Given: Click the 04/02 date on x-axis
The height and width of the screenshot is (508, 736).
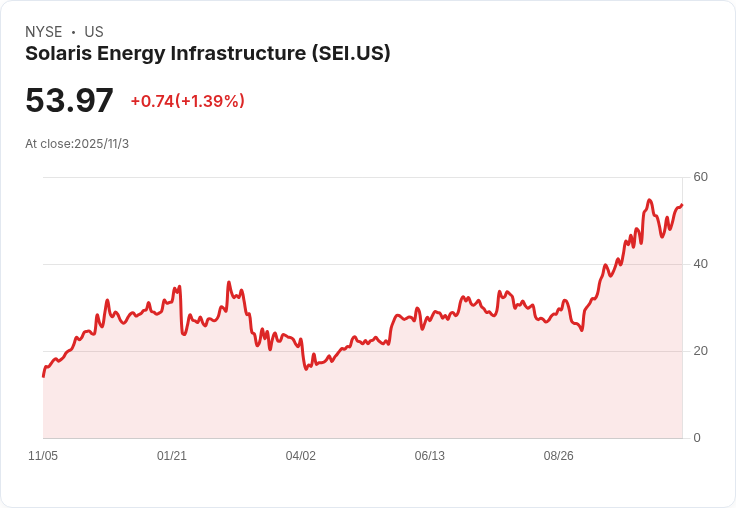Looking at the screenshot, I should point(300,456).
